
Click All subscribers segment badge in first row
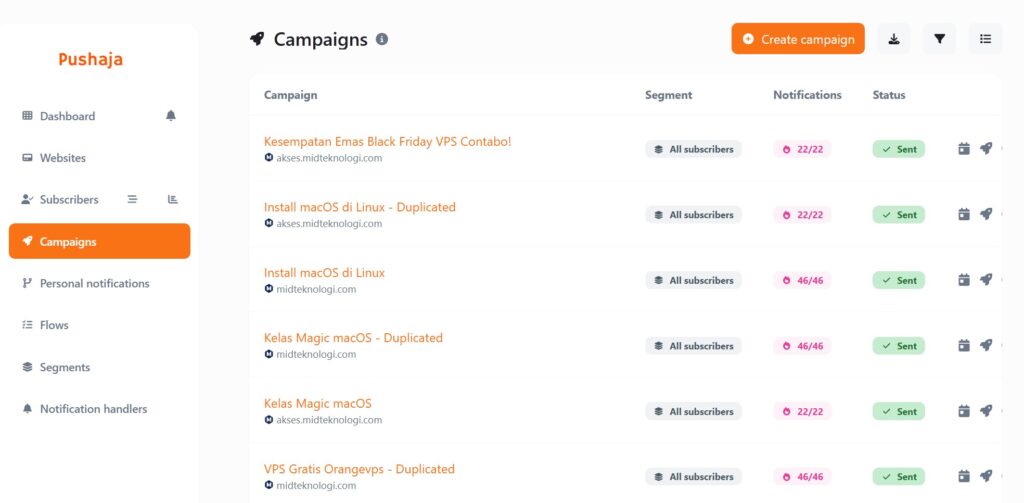693,149
